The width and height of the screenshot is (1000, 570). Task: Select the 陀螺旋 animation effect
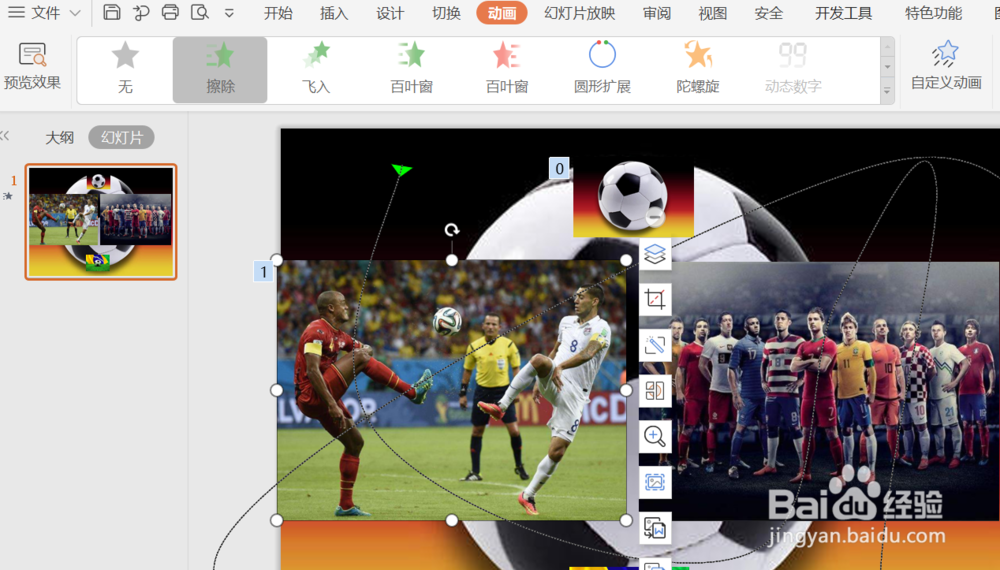(698, 69)
